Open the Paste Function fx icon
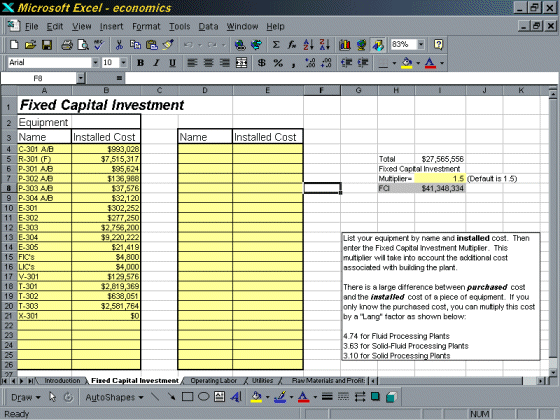This screenshot has height=420, width=560. (292, 45)
